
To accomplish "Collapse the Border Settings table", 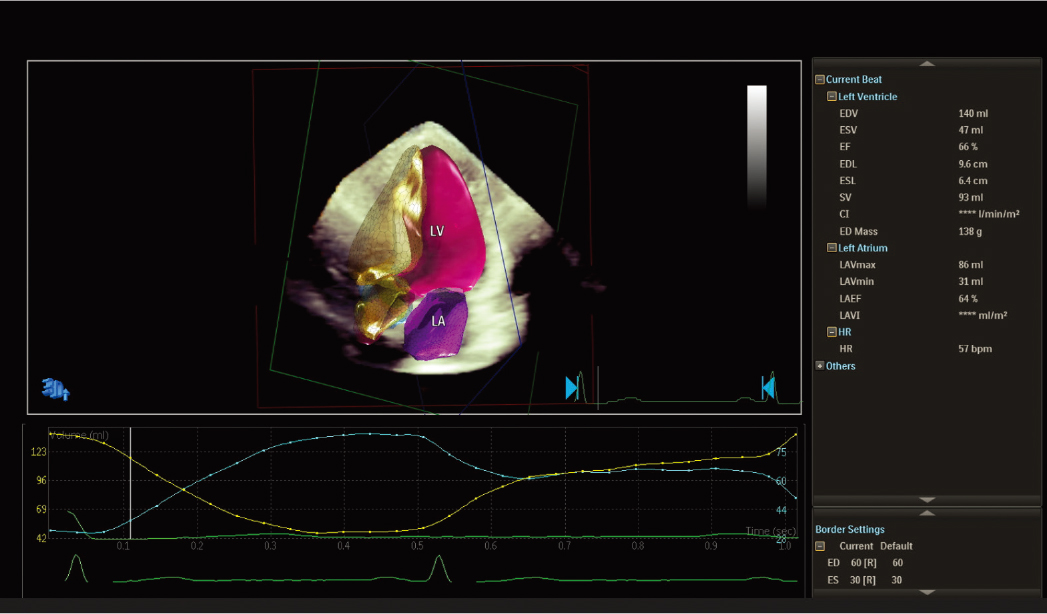I will pos(820,547).
